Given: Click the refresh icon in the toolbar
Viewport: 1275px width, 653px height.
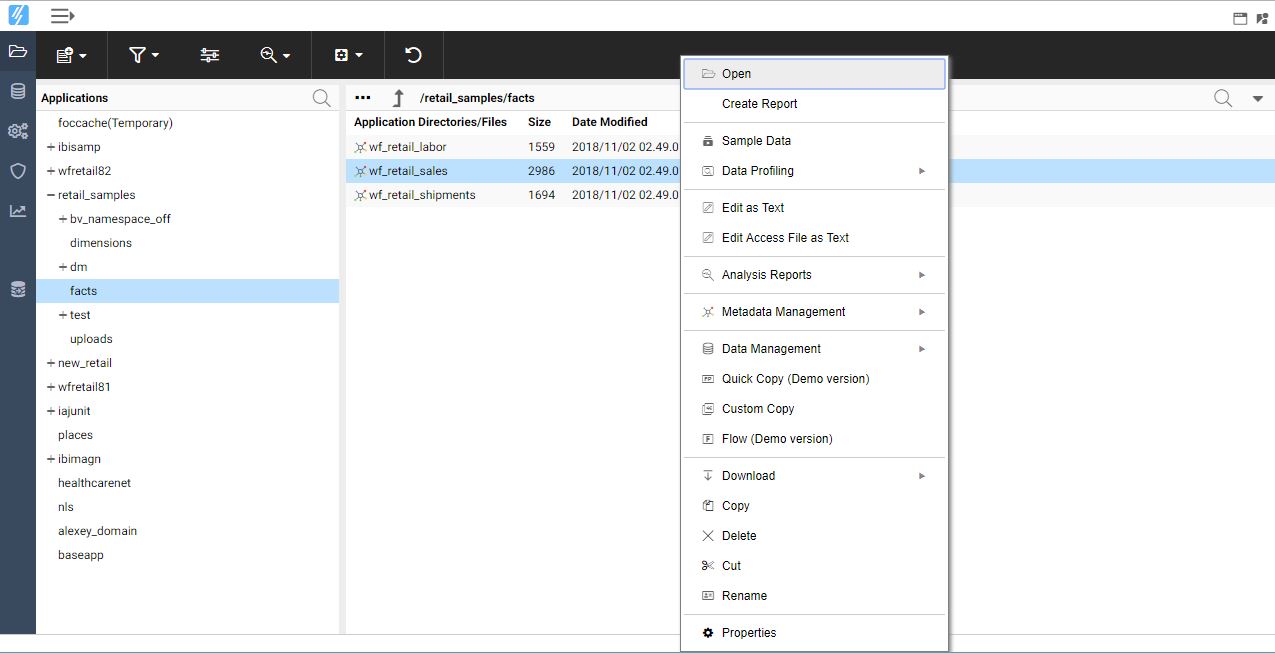Looking at the screenshot, I should [412, 56].
